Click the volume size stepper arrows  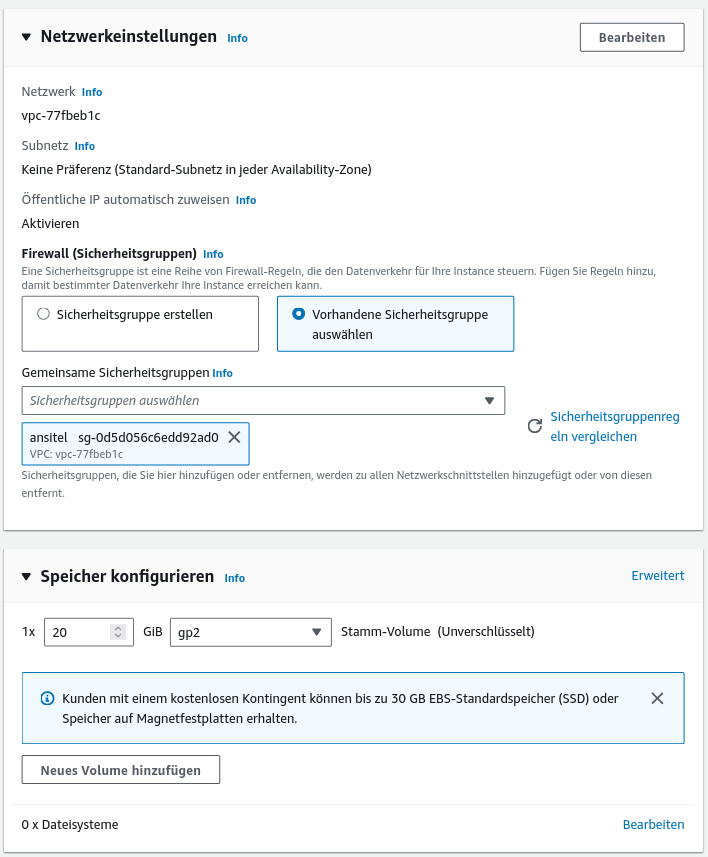[x=118, y=632]
